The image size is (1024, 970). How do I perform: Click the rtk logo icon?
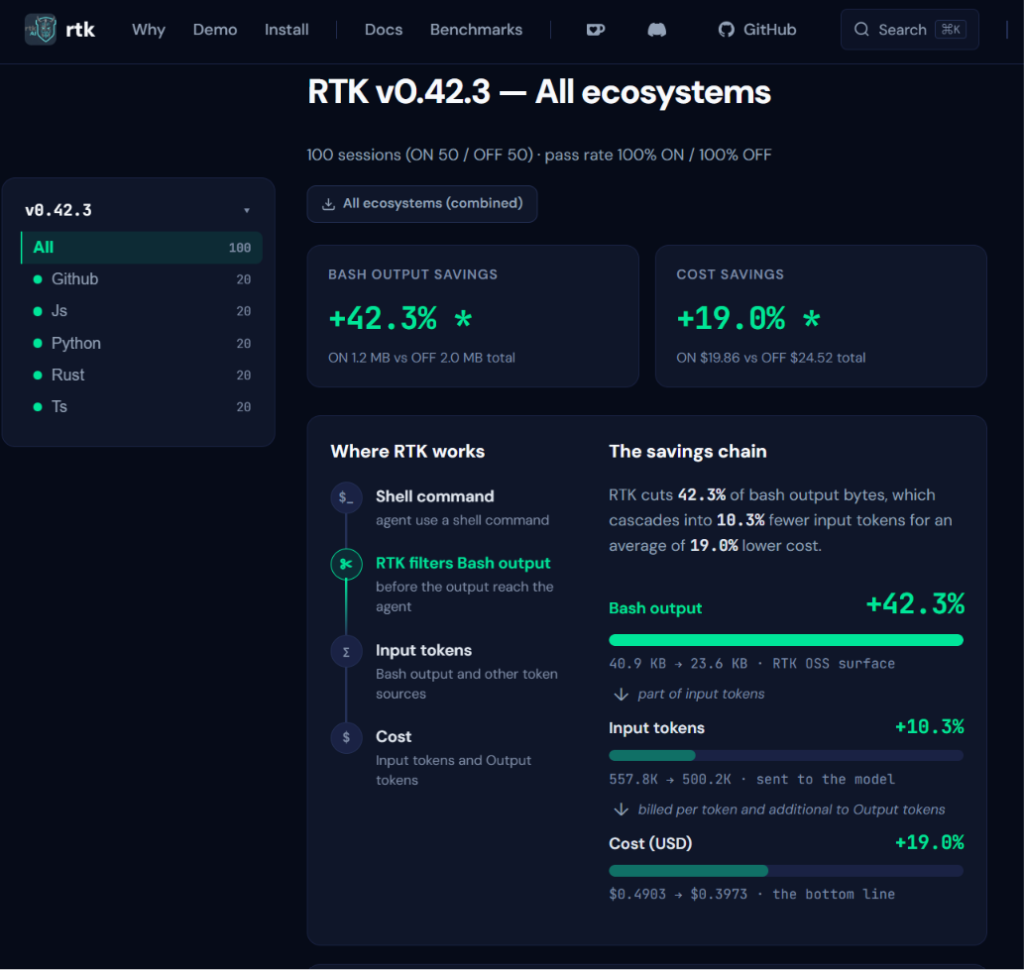tap(40, 29)
